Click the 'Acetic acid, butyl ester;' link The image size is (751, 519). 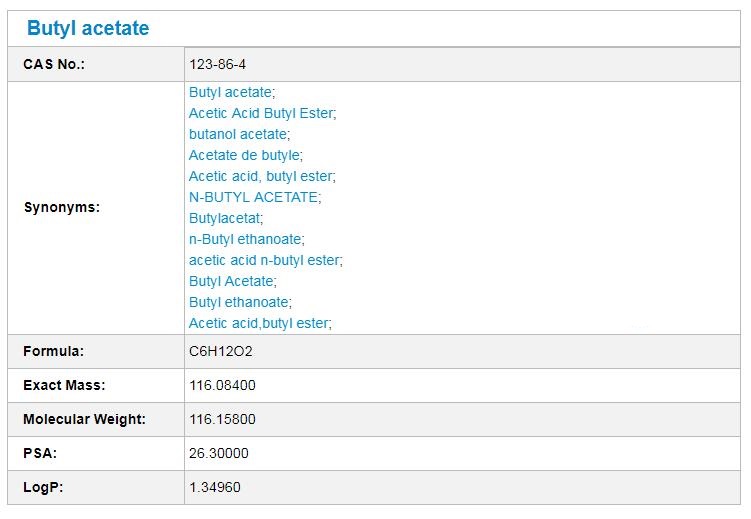[x=262, y=176]
